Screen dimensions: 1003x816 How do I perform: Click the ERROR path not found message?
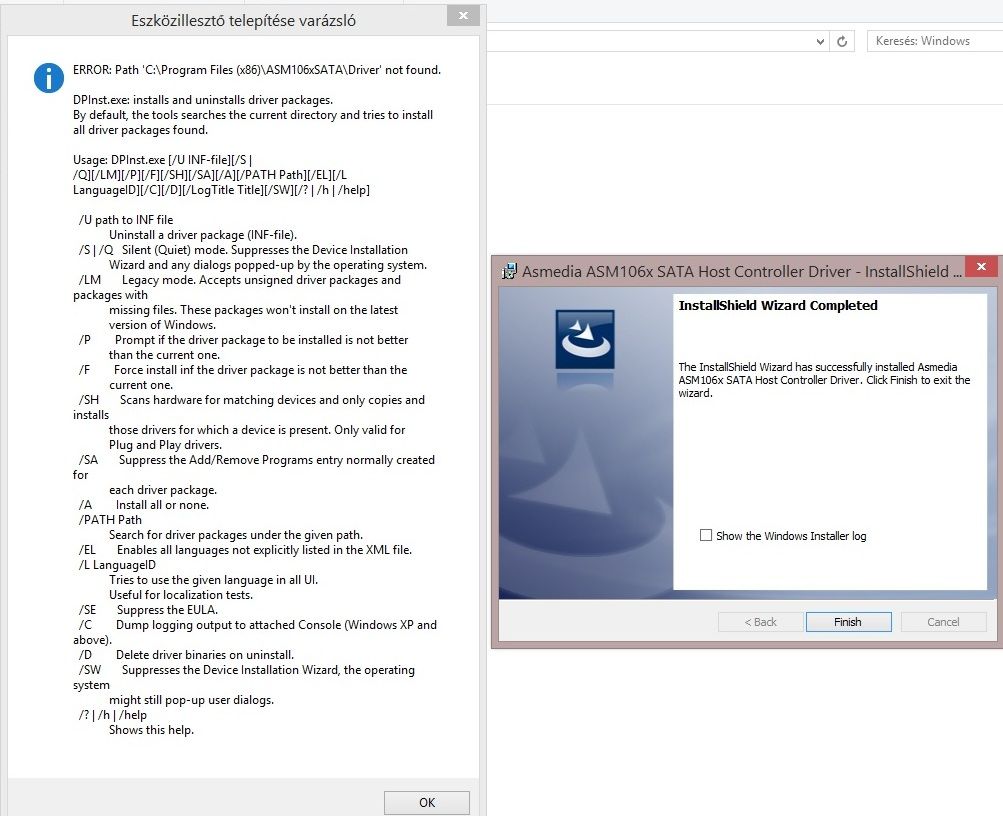tap(257, 70)
